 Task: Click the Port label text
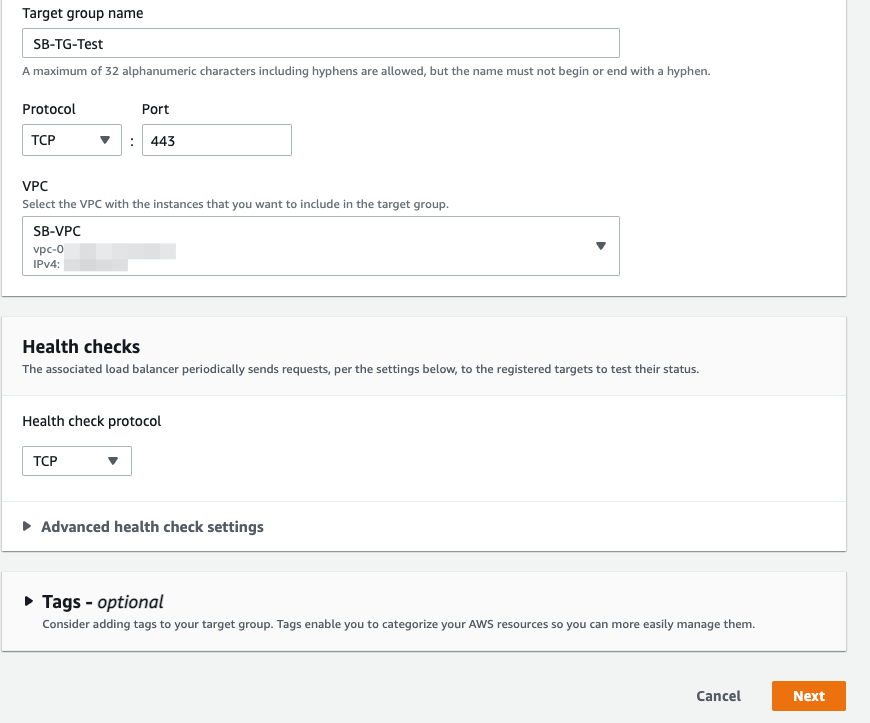[156, 109]
